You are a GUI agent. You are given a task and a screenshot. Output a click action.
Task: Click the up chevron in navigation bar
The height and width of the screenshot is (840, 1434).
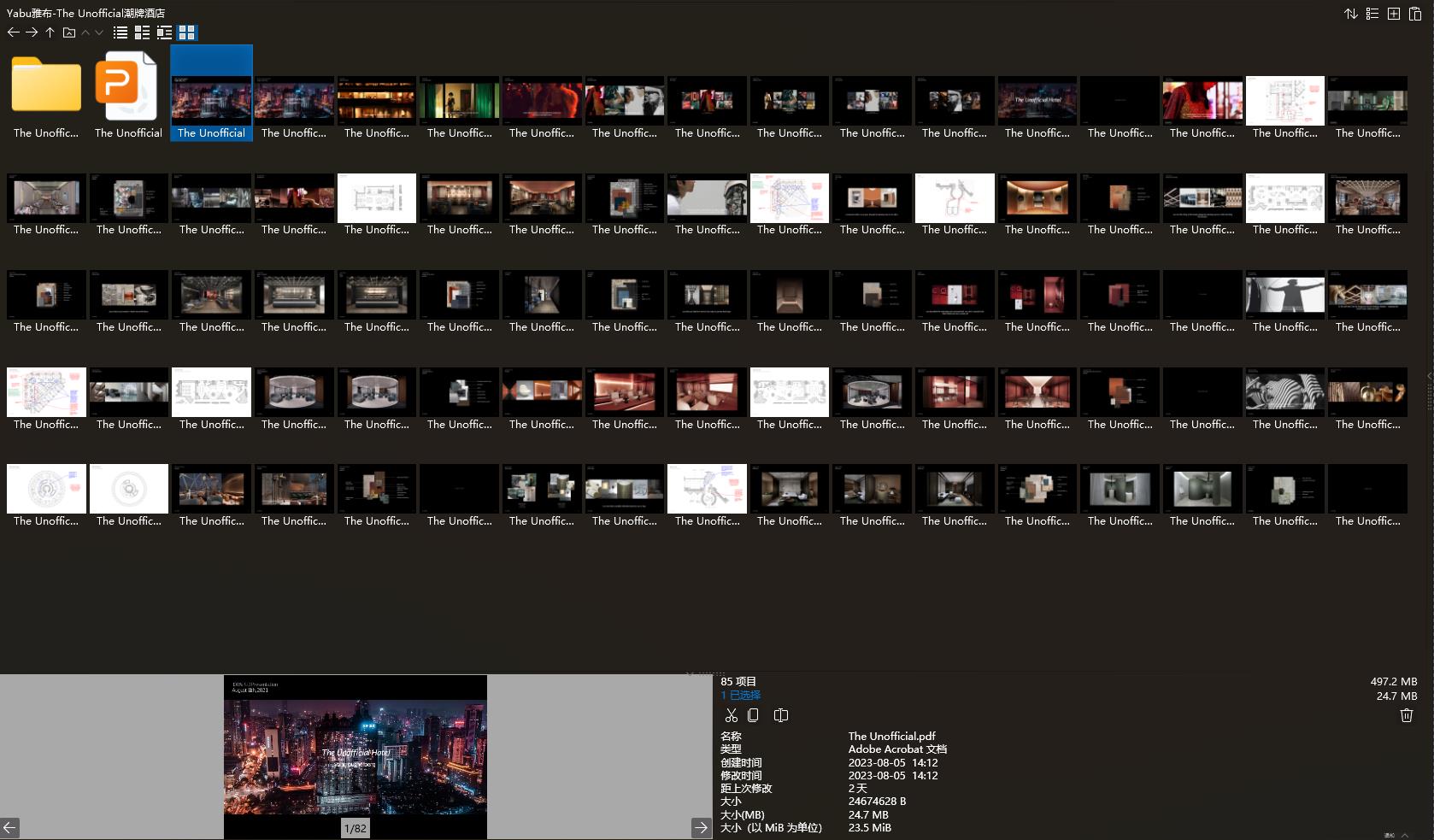pos(85,32)
